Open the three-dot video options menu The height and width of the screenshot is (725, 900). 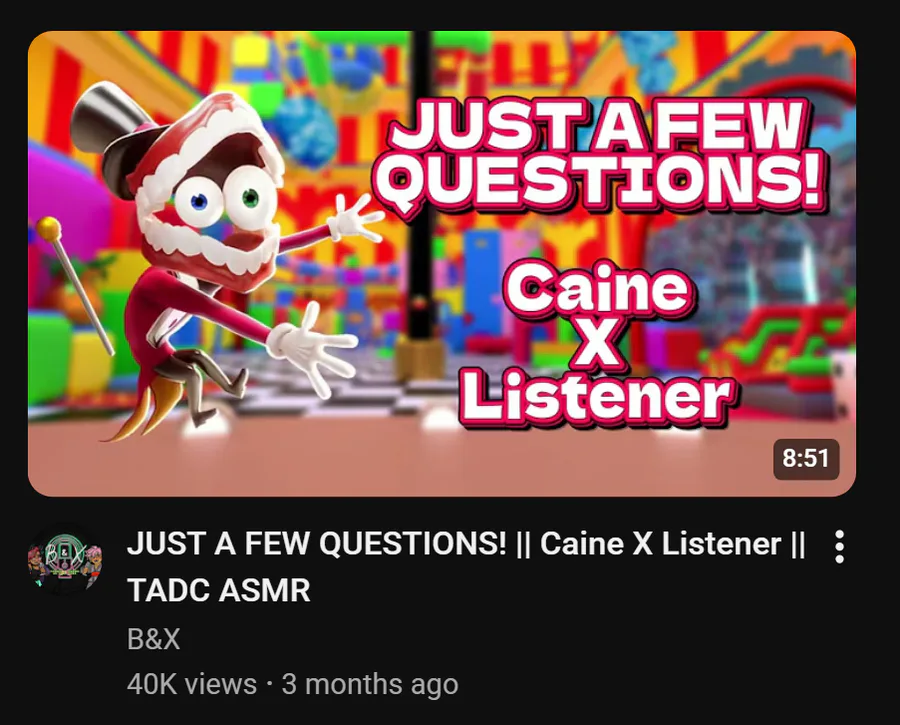pos(839,546)
